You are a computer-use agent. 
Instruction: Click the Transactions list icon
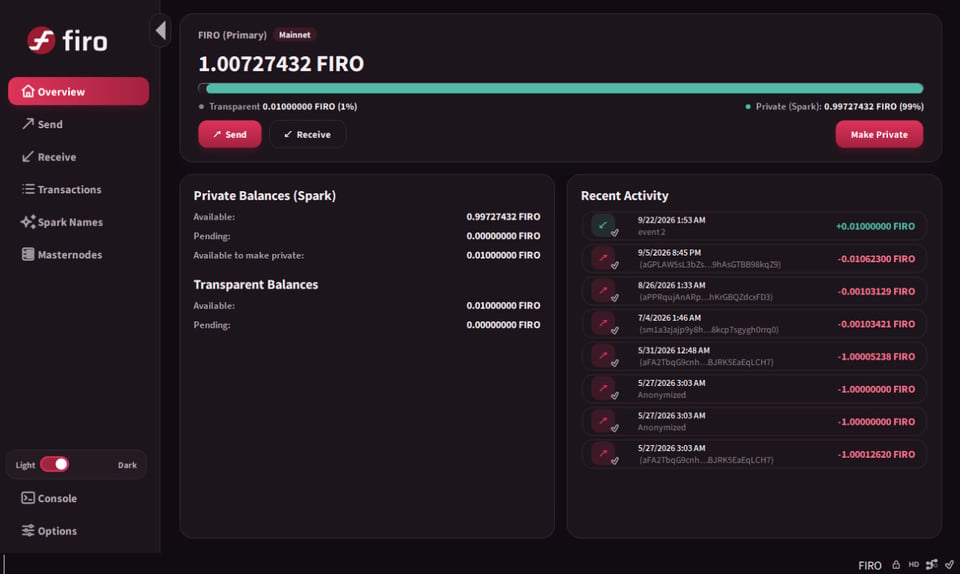coord(28,189)
